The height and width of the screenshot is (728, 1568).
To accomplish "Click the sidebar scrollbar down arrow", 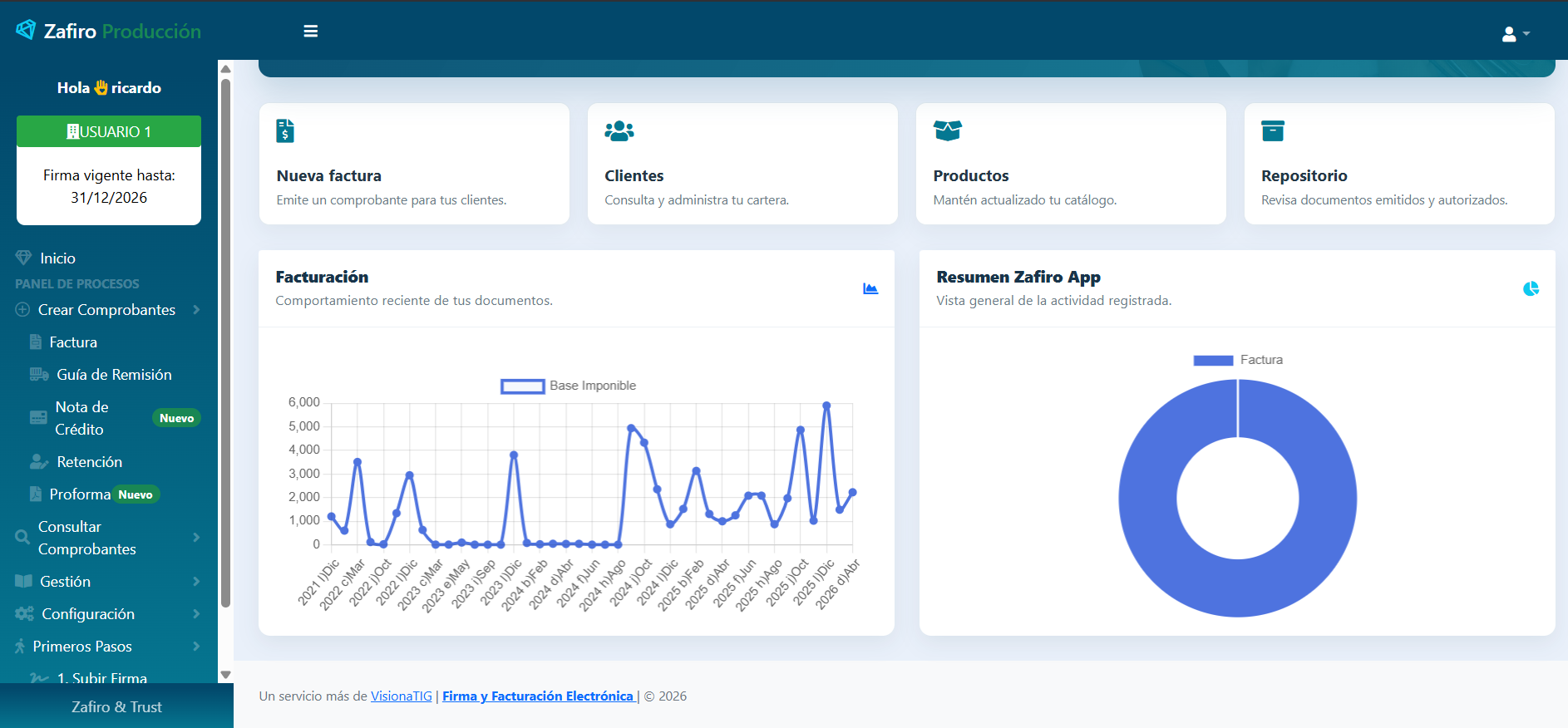I will [225, 675].
